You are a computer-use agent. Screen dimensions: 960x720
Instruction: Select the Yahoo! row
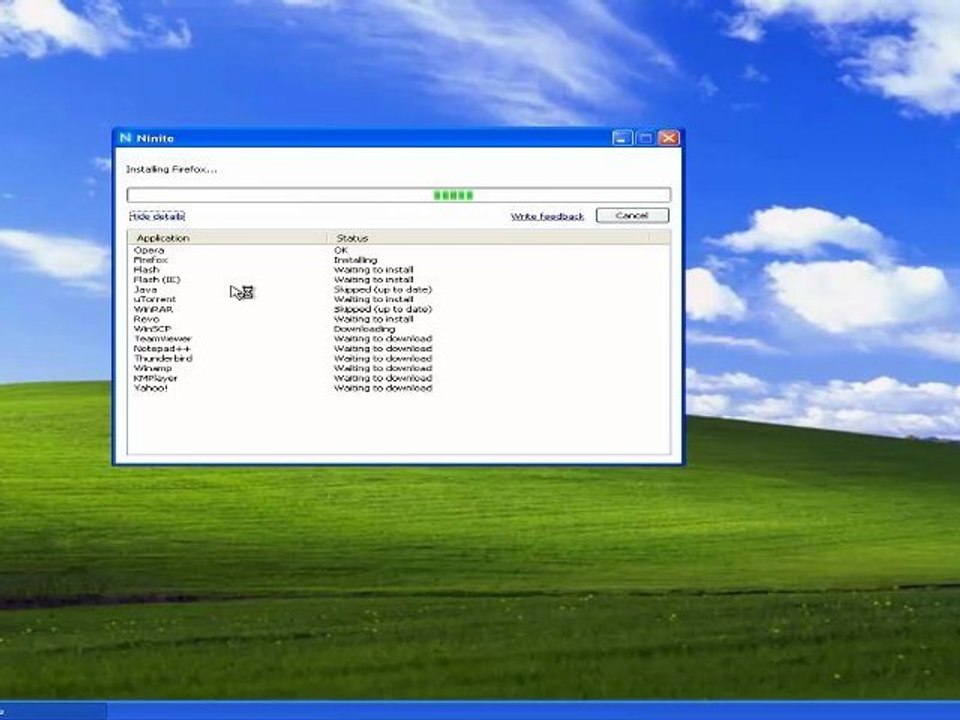(x=399, y=388)
